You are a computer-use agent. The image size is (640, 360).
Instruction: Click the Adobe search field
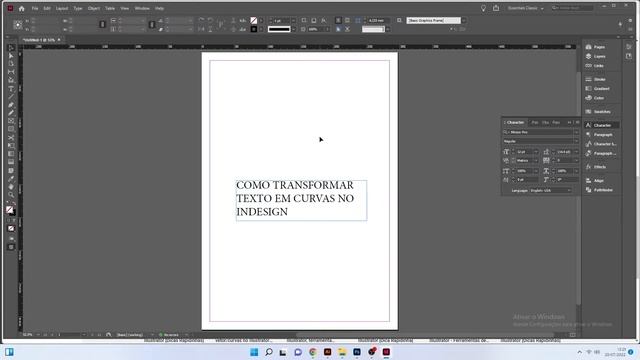pos(572,8)
